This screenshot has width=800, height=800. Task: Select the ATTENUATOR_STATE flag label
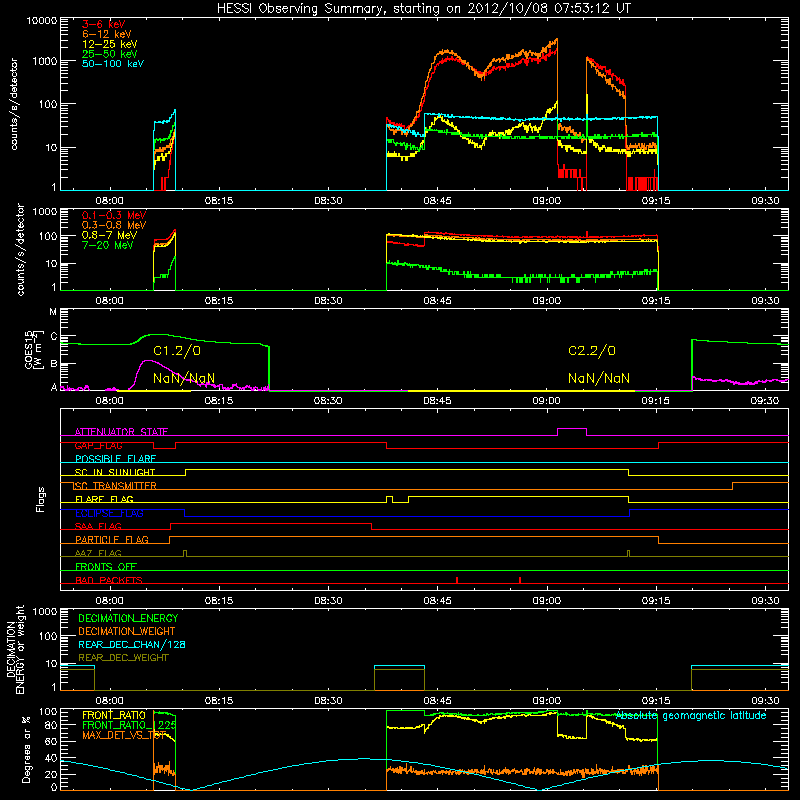121,432
